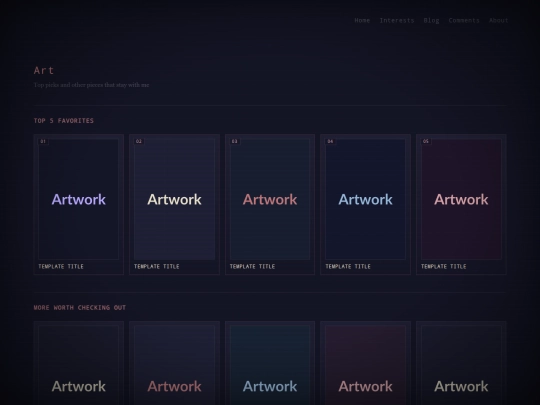Click Template Title under card 05
540x405 pixels.
[x=444, y=267]
